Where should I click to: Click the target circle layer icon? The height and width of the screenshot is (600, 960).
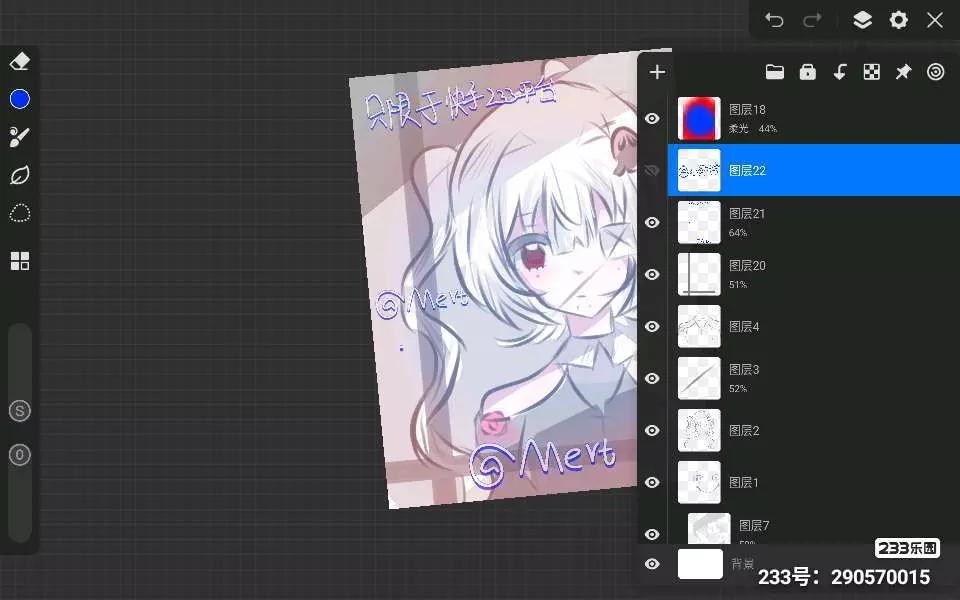click(936, 72)
